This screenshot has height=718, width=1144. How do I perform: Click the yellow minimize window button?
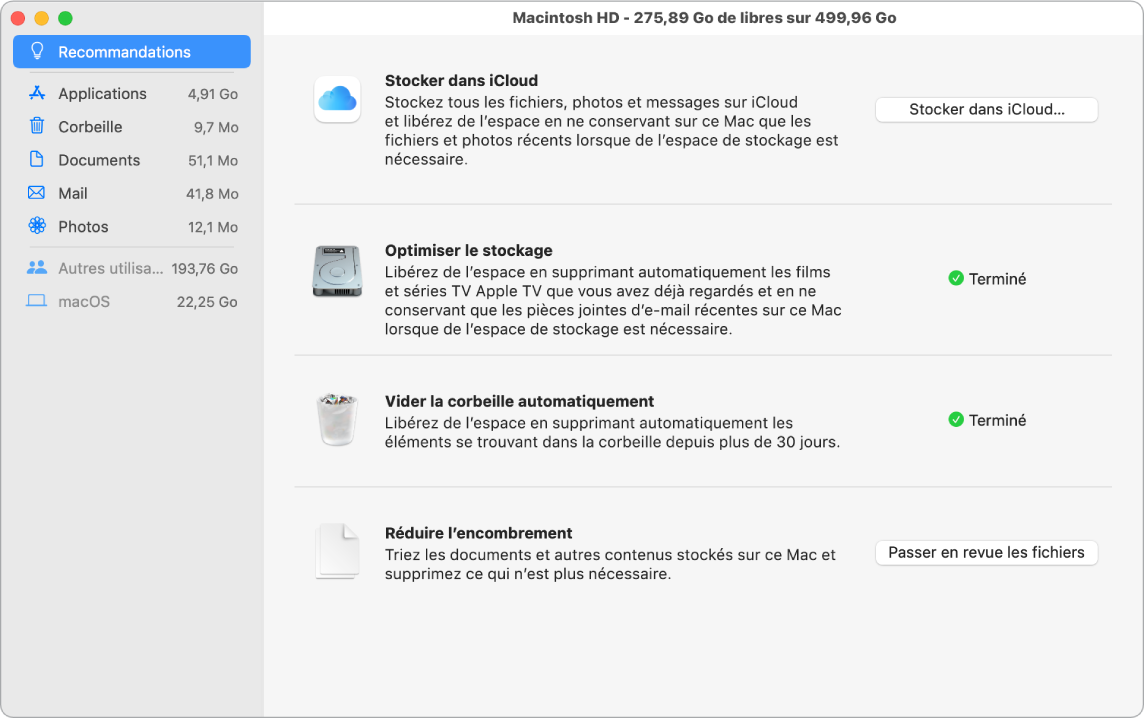point(42,18)
